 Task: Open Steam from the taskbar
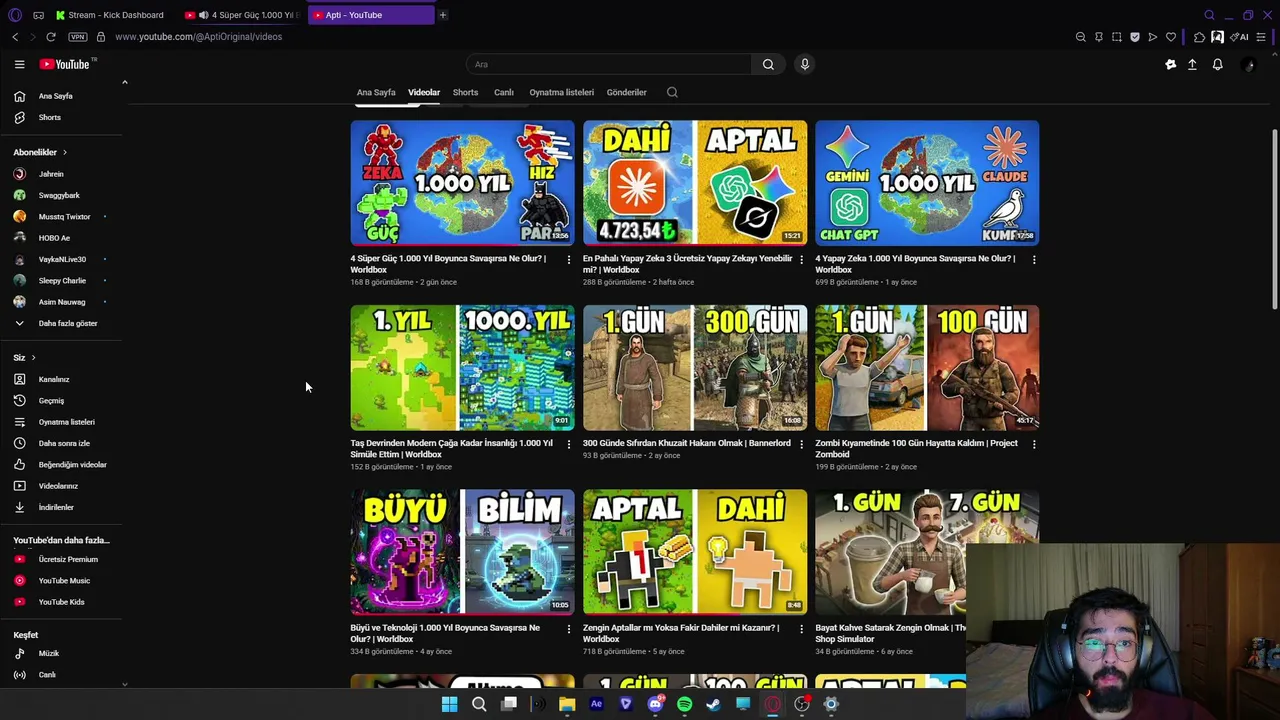(713, 704)
